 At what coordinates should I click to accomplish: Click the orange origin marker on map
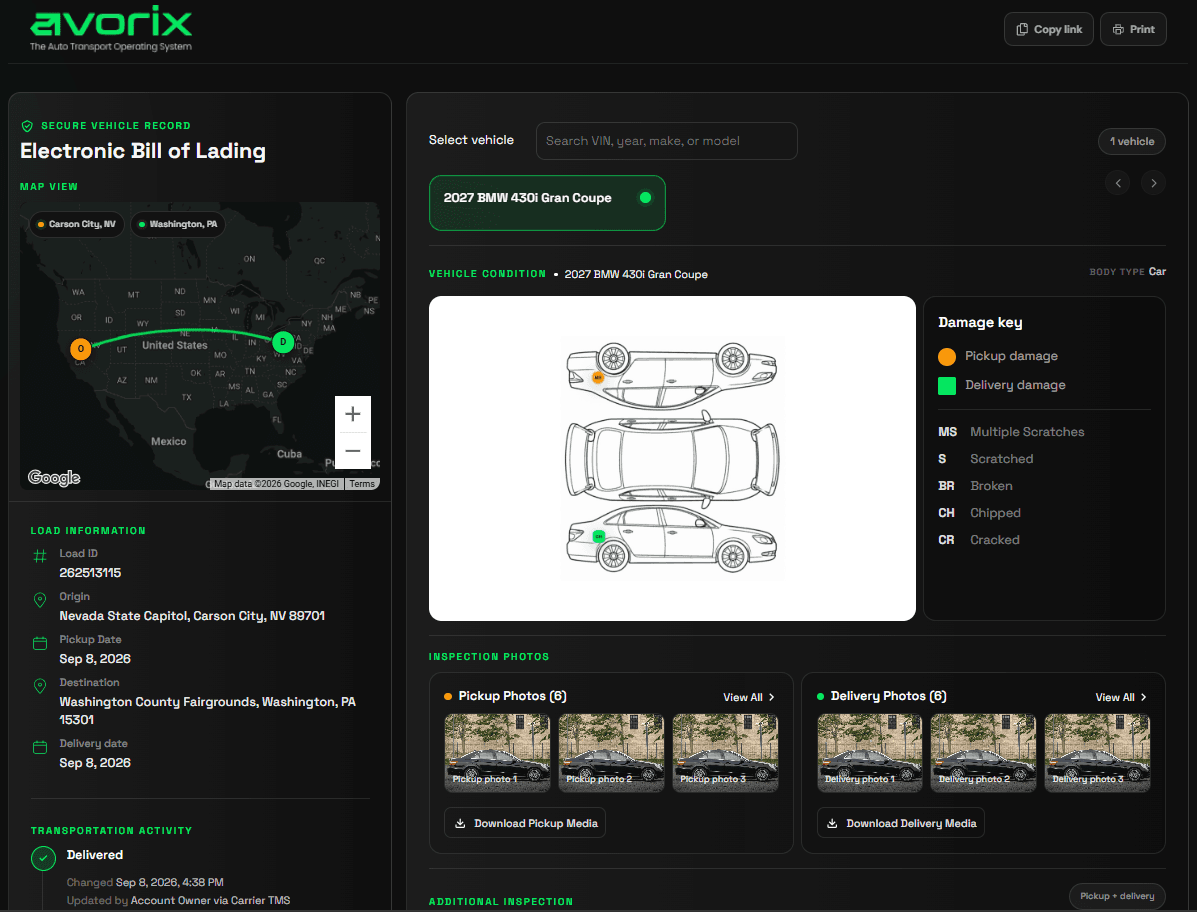click(80, 349)
